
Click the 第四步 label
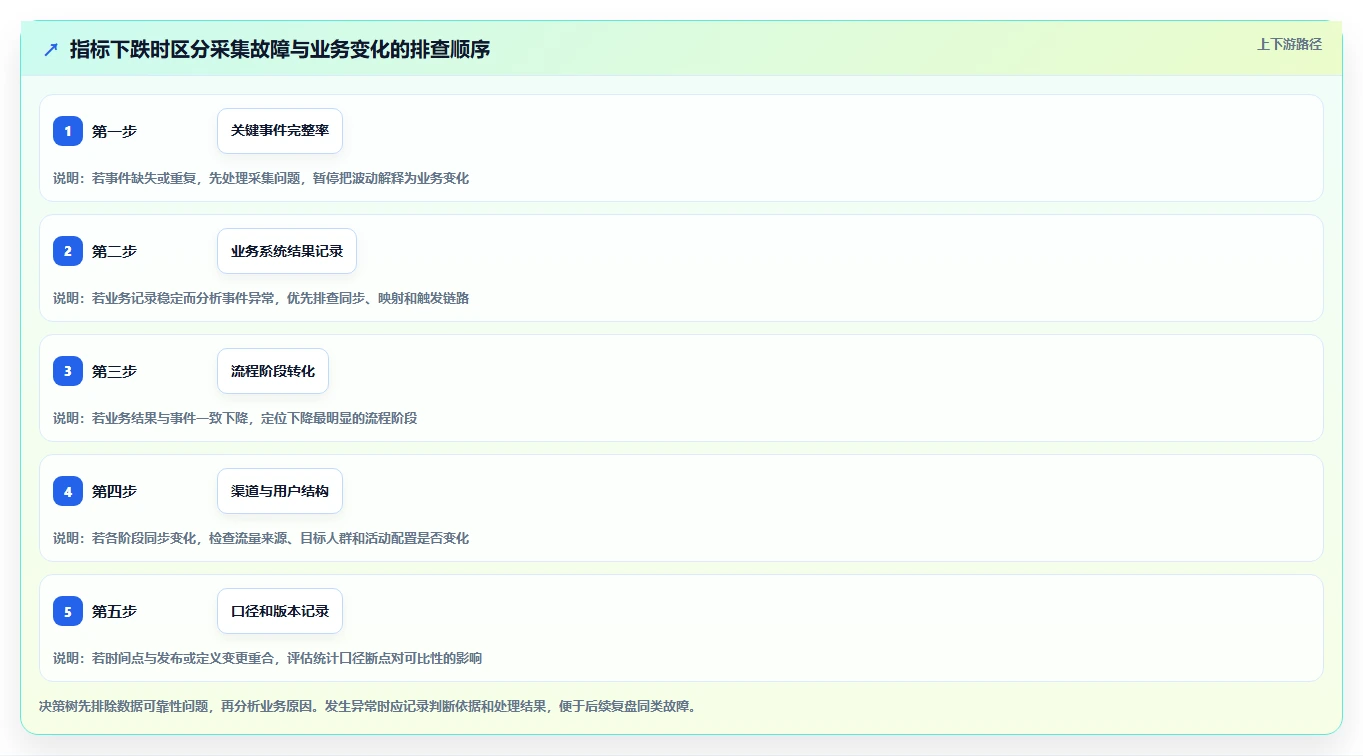pyautogui.click(x=114, y=491)
